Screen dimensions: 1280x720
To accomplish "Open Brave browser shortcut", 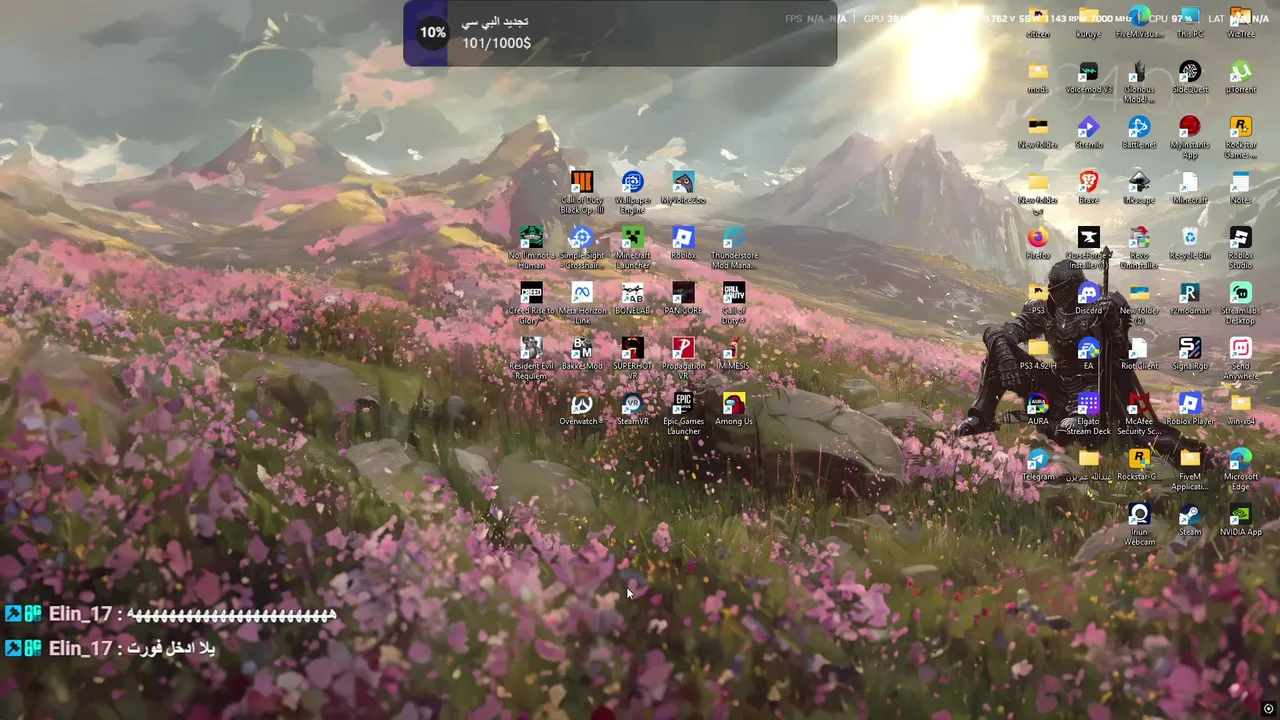I will point(1088,182).
